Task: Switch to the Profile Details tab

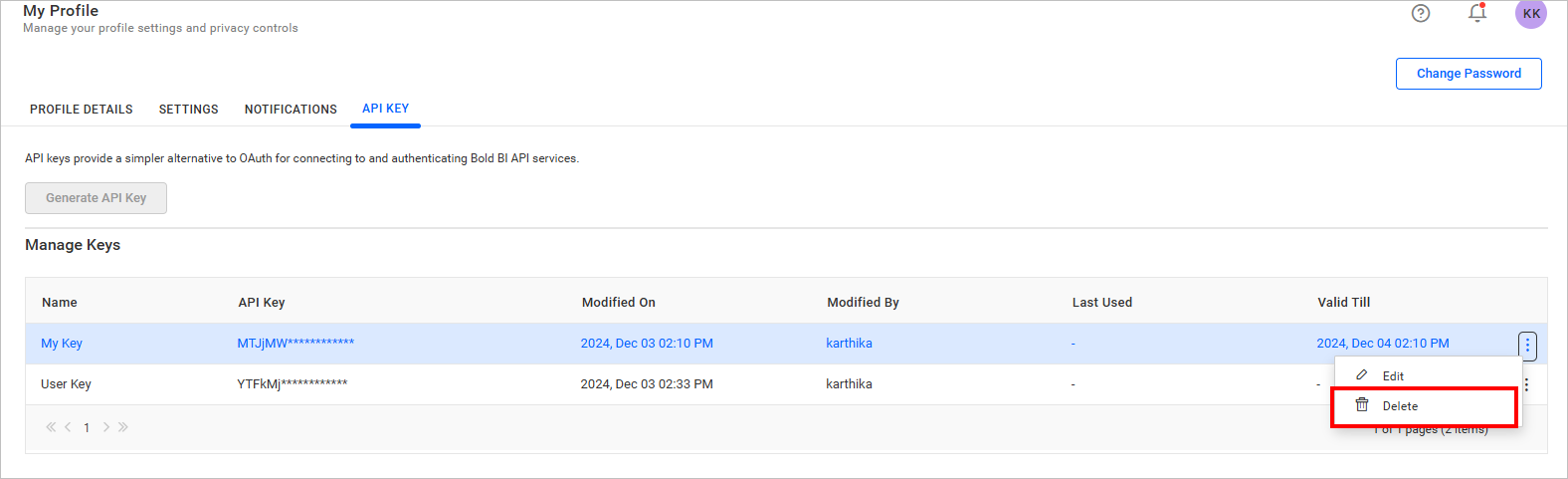Action: coord(82,110)
